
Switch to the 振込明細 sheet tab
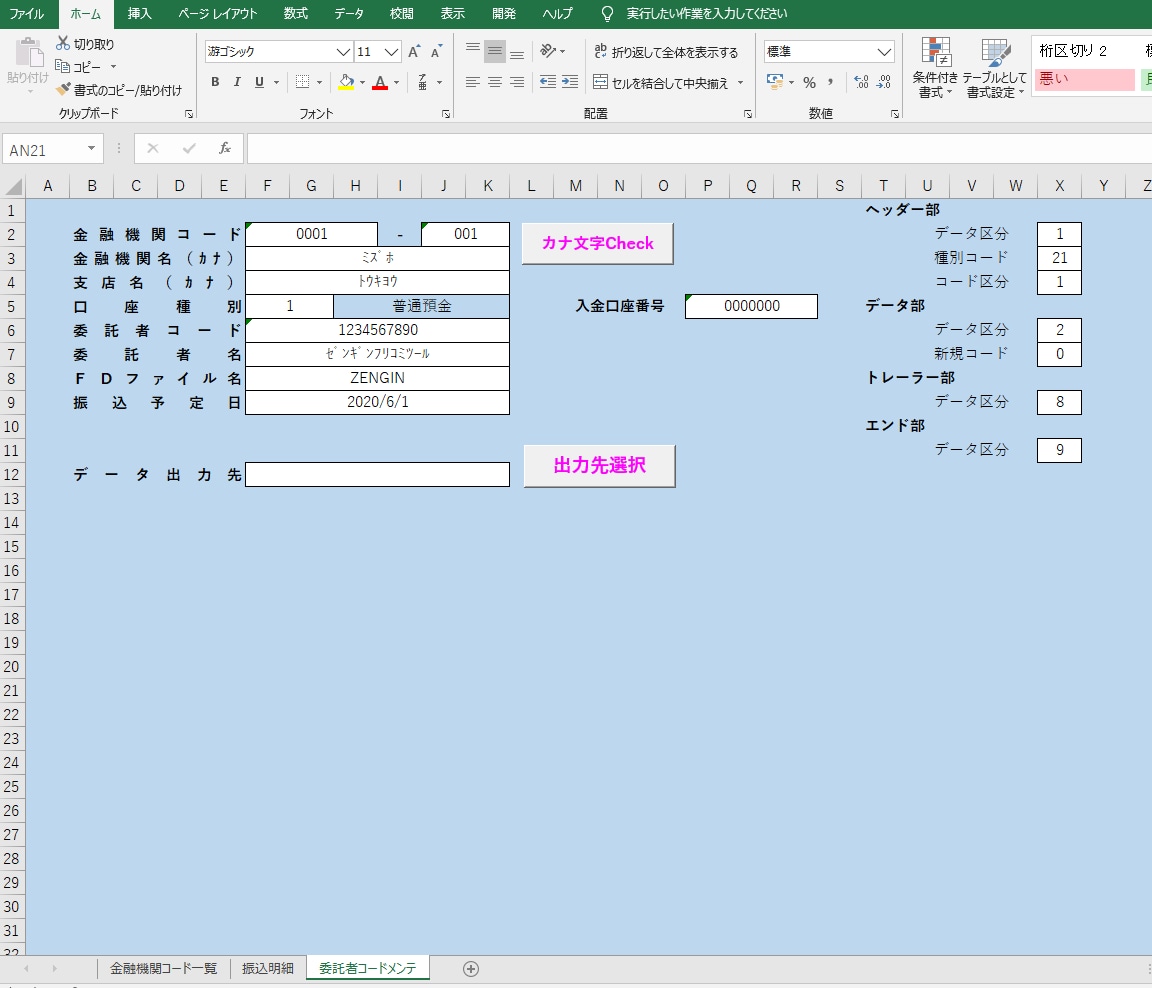point(268,968)
